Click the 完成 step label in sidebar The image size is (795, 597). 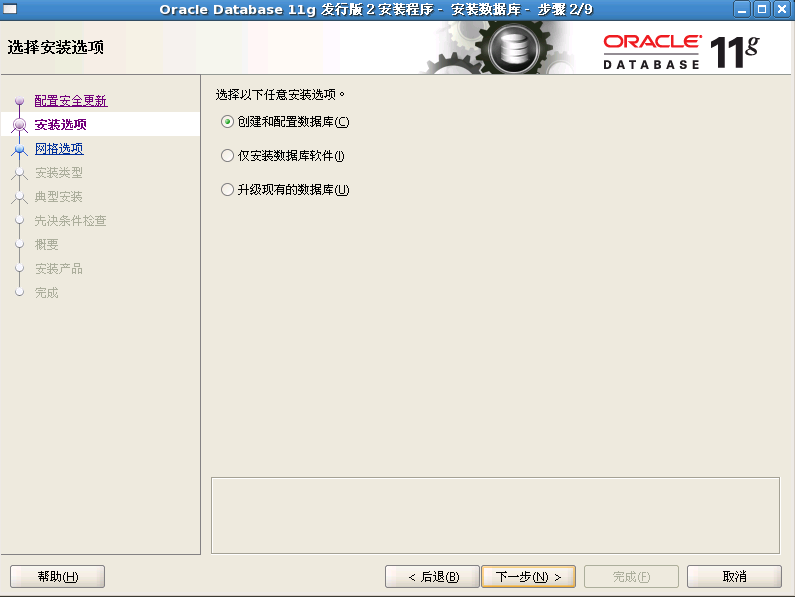coord(46,293)
